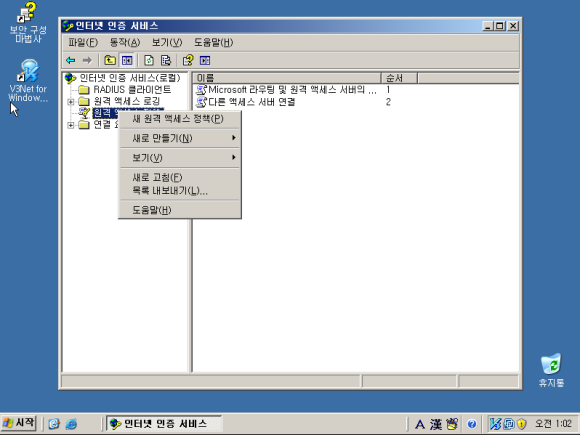Click the icon of 다른 액세스 서버 연결
This screenshot has height=435, width=580.
click(x=201, y=102)
